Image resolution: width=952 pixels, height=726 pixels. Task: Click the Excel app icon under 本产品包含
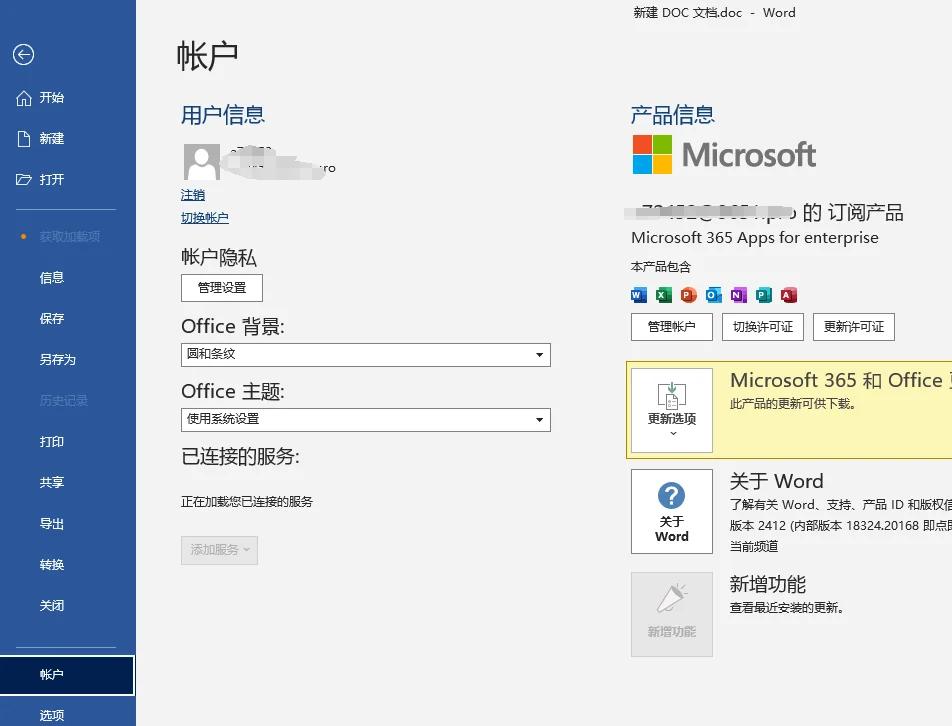point(664,295)
